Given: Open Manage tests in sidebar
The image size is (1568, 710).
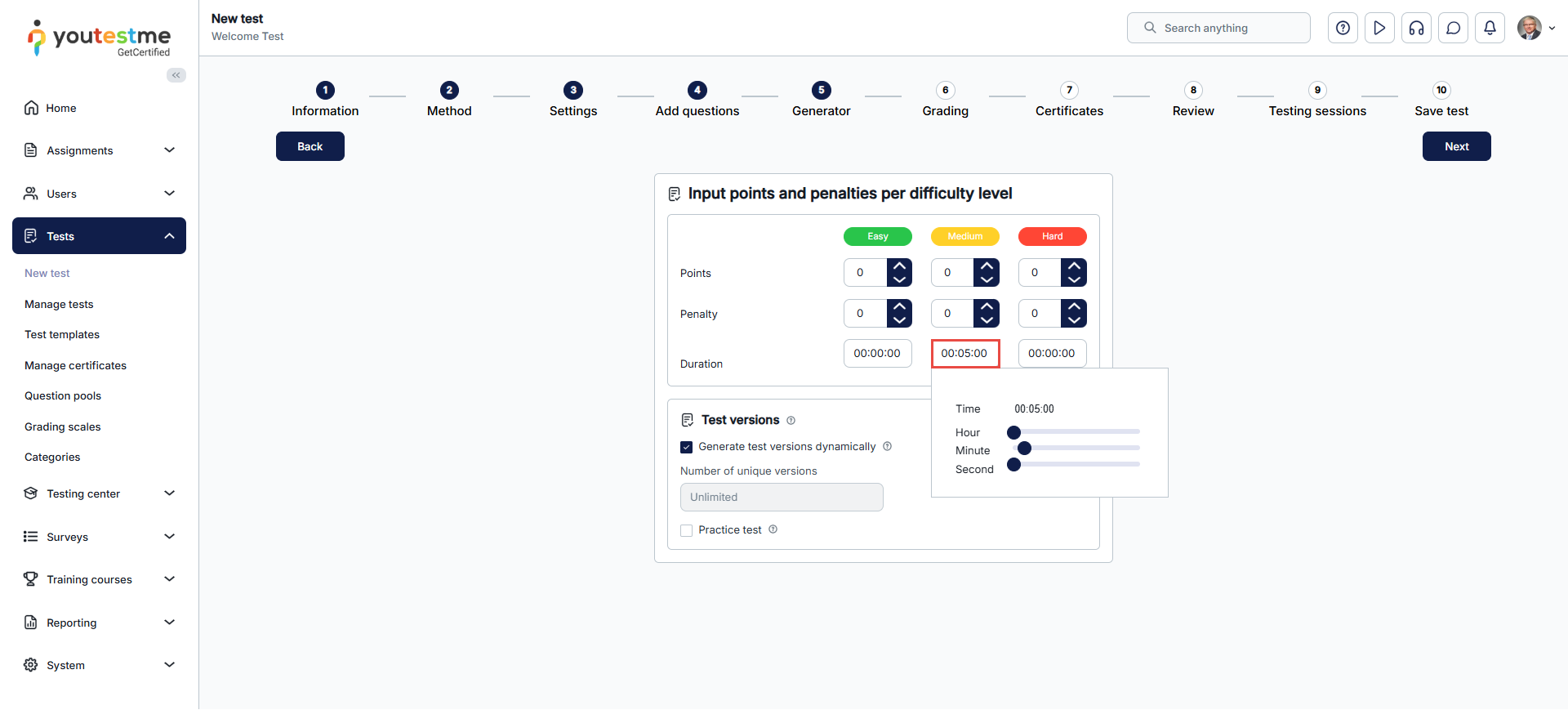Looking at the screenshot, I should point(59,304).
